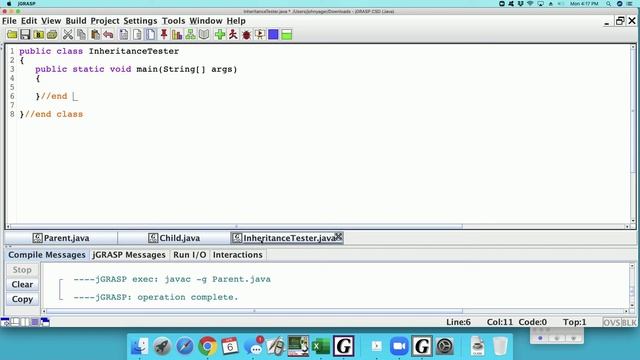Image resolution: width=640 pixels, height=360 pixels.
Task: Open the documentation book icon
Action: pos(204,35)
